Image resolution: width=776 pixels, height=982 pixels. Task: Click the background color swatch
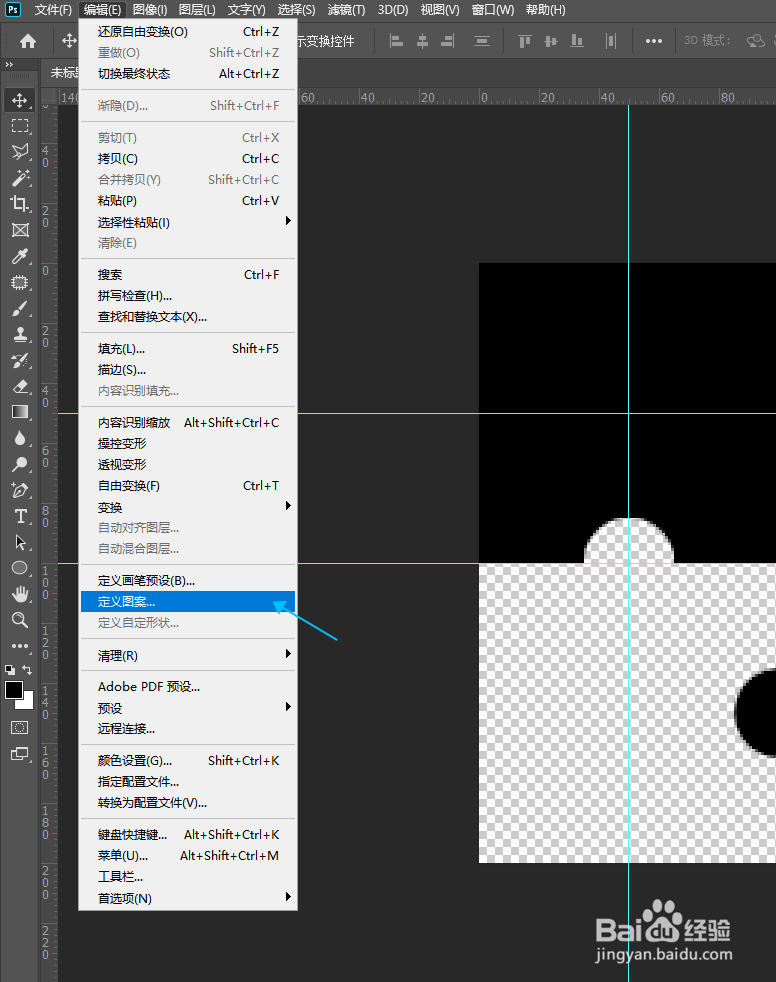[x=28, y=704]
